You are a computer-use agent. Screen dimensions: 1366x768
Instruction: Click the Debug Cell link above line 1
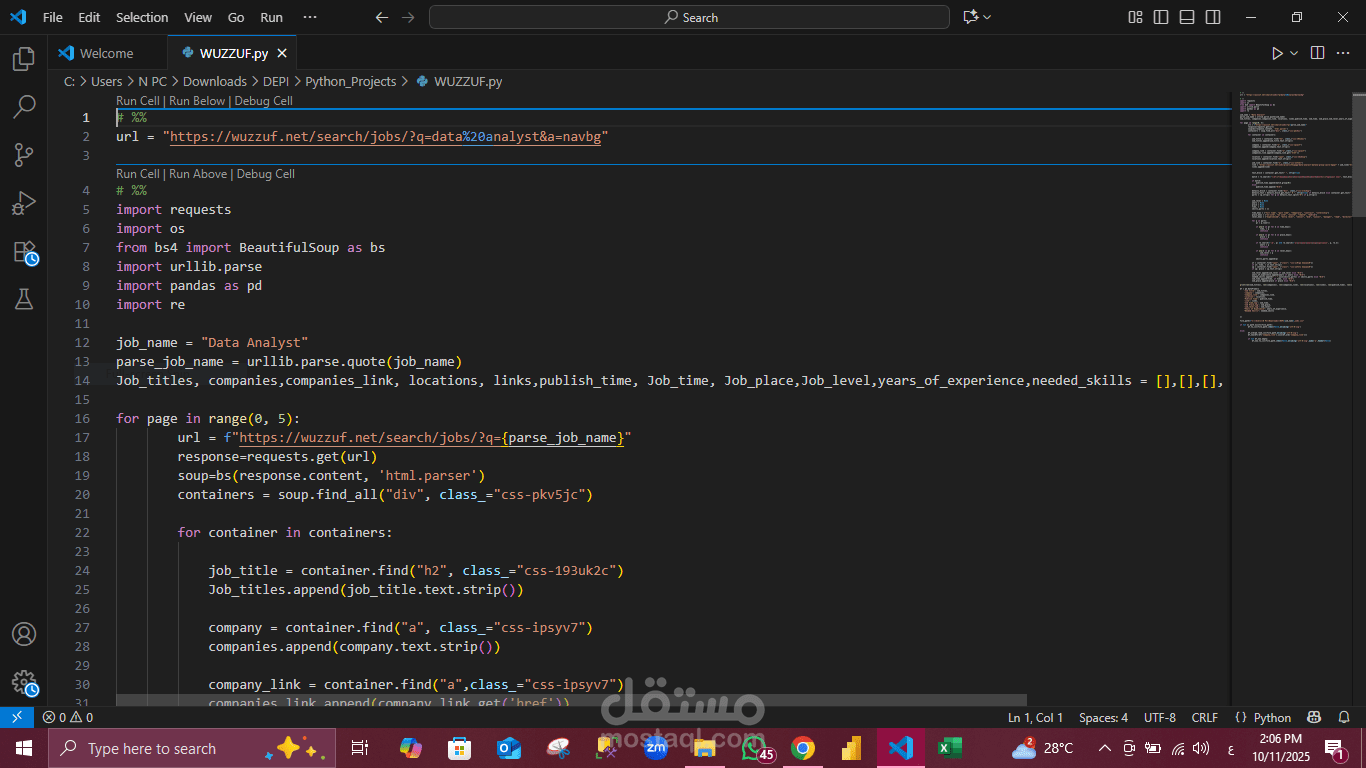[264, 100]
